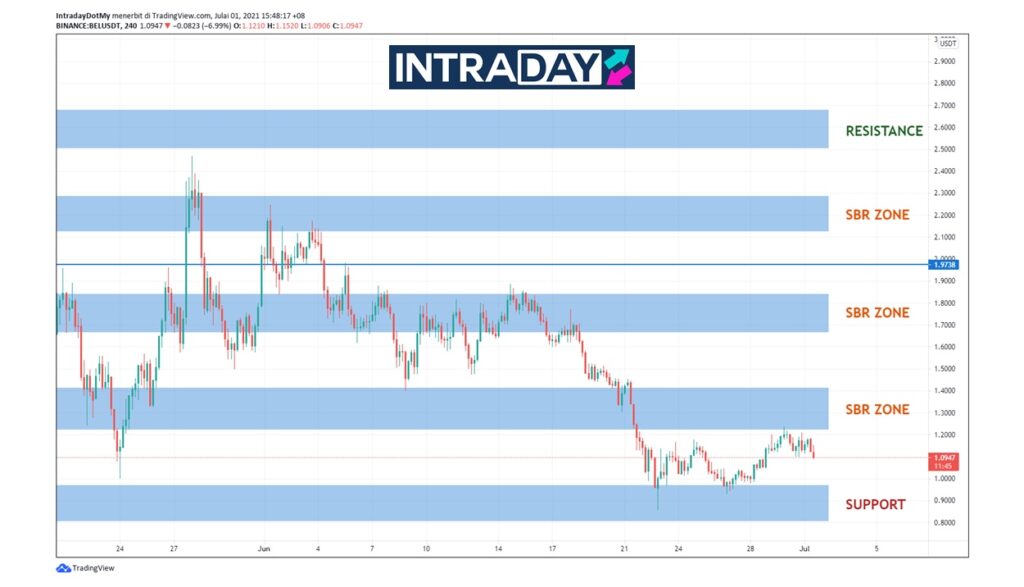The height and width of the screenshot is (587, 1024).
Task: Select the SBR ZONE label near 2.2000
Action: (x=877, y=214)
